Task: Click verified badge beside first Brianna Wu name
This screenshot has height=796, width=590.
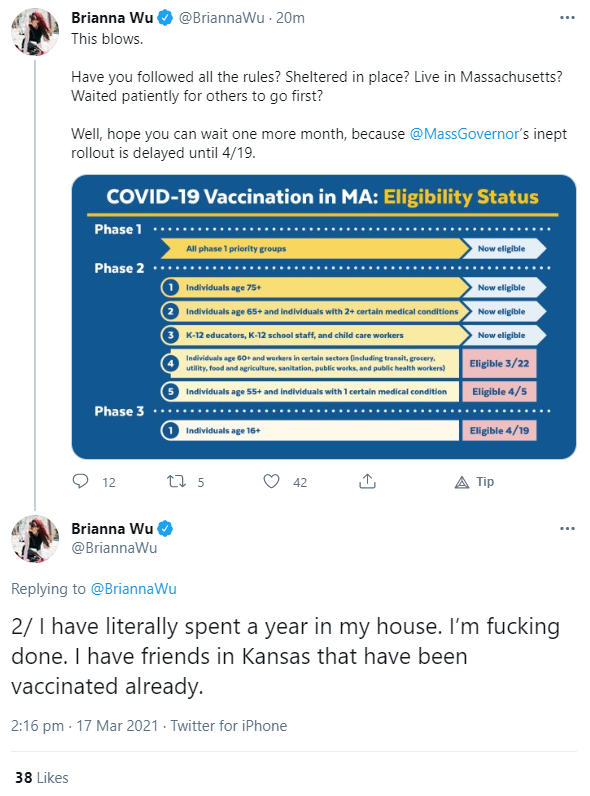Action: pos(165,18)
